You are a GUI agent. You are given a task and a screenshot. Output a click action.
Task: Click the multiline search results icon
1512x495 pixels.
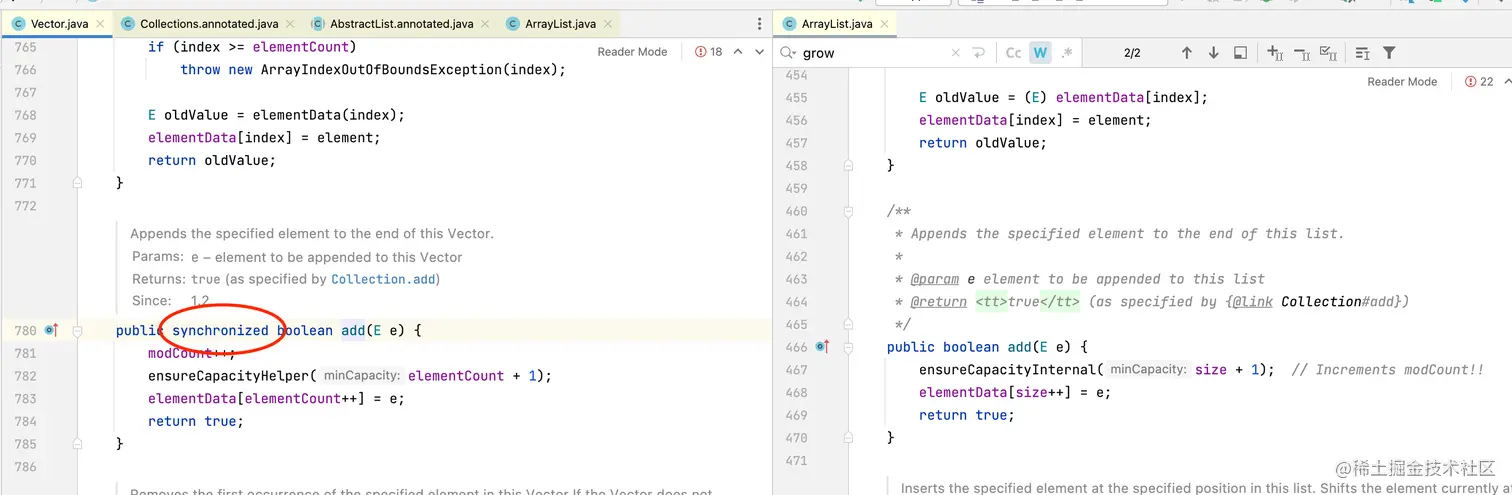pyautogui.click(x=1362, y=53)
